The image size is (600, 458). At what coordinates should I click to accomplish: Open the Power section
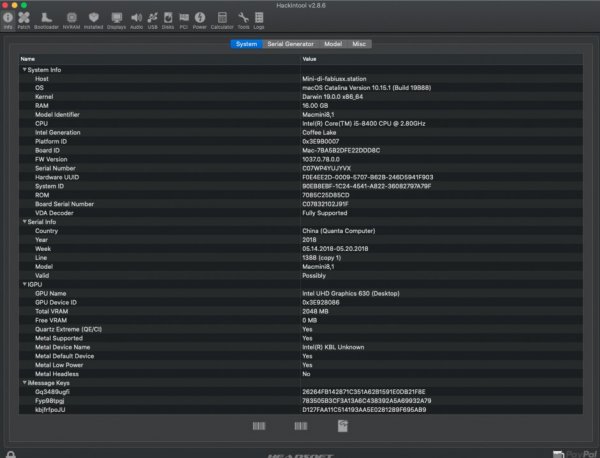pos(199,21)
